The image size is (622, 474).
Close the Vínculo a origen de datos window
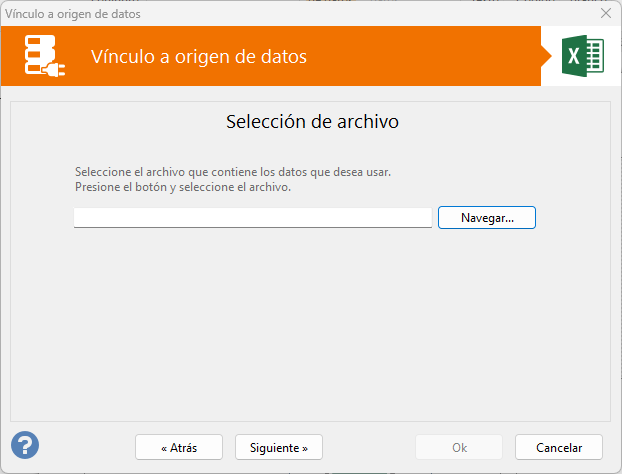(x=605, y=14)
